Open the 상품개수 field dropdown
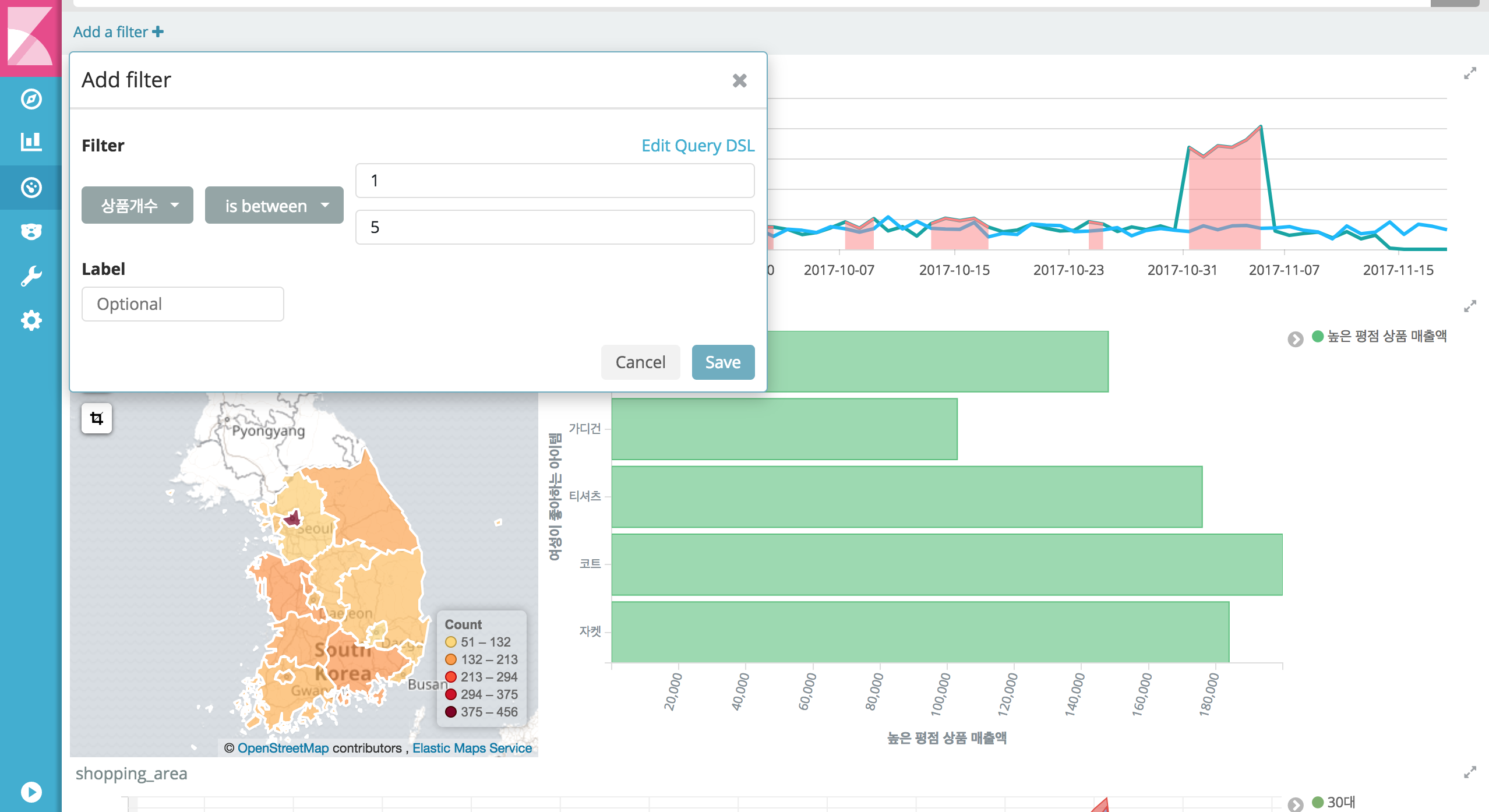The width and height of the screenshot is (1489, 812). click(137, 205)
